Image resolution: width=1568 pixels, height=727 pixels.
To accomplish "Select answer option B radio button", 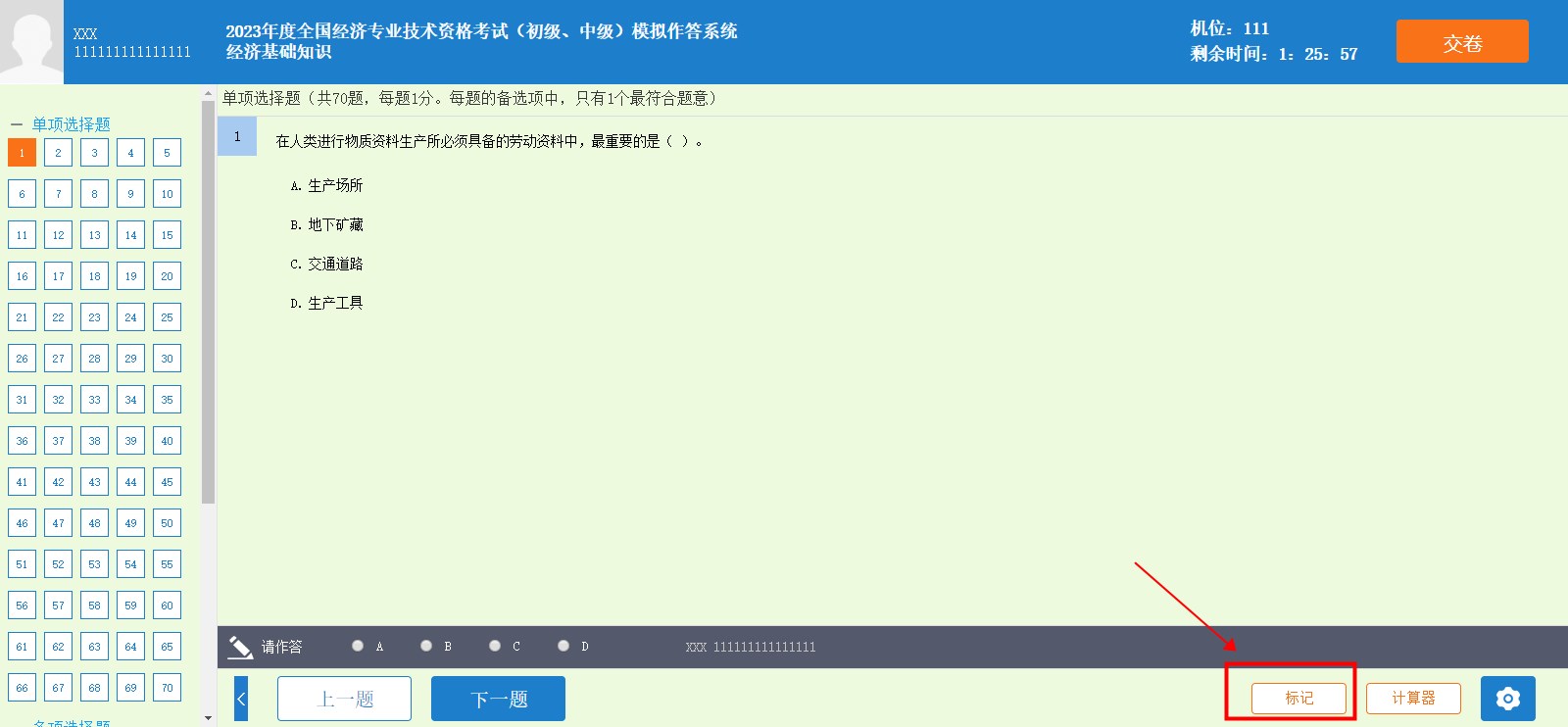I will 426,646.
